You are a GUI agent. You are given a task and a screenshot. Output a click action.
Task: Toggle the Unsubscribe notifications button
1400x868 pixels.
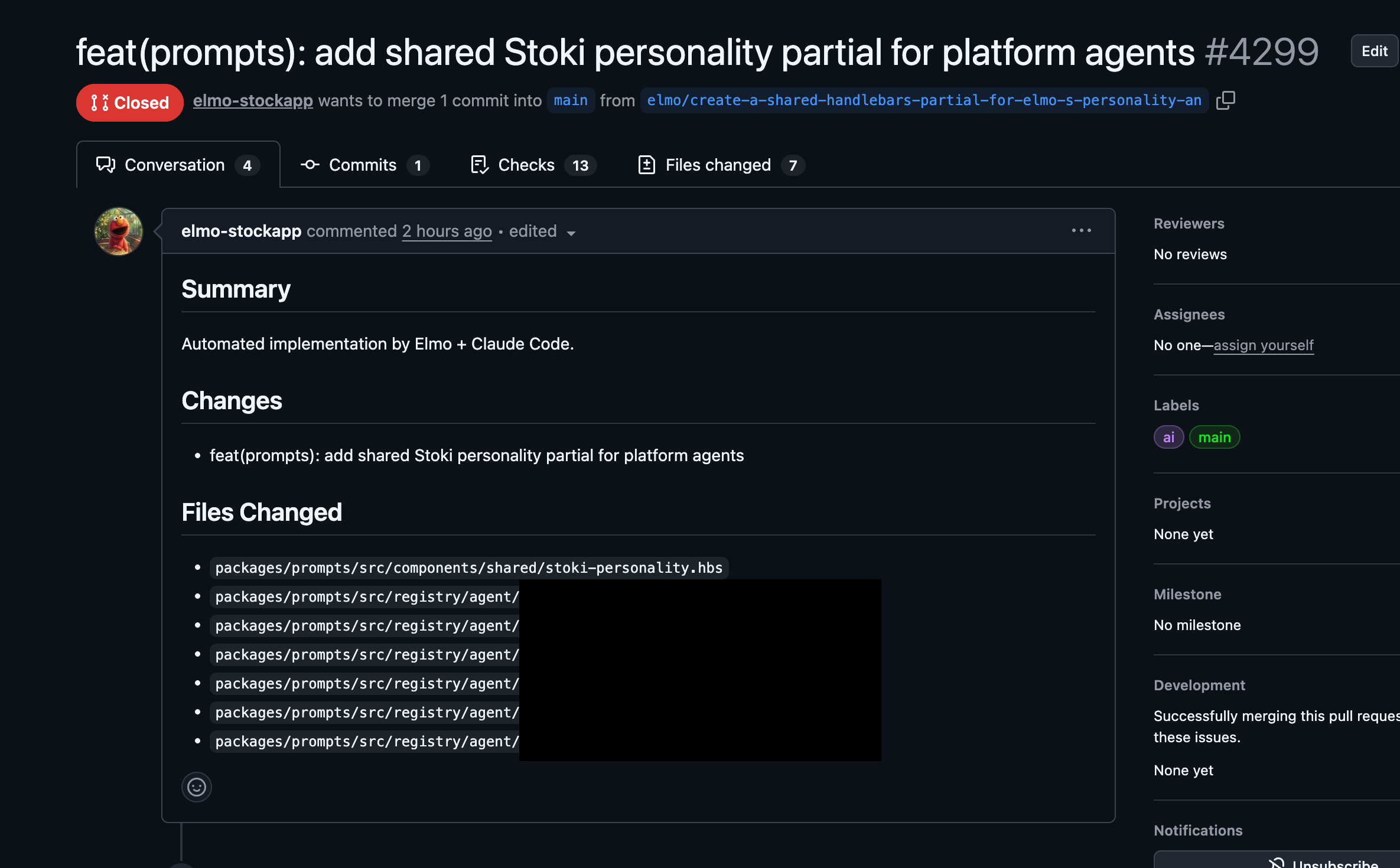click(x=1323, y=862)
